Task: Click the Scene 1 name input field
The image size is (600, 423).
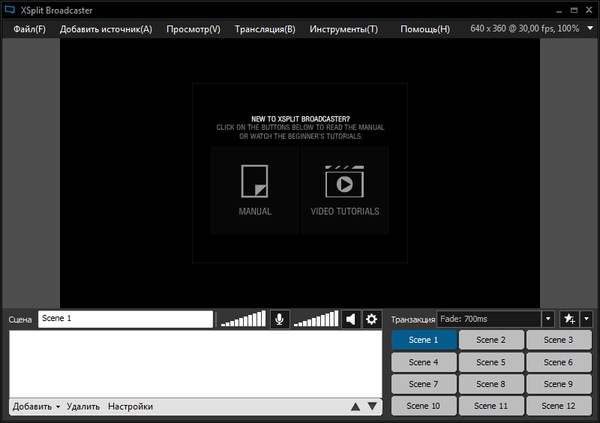Action: tap(125, 319)
